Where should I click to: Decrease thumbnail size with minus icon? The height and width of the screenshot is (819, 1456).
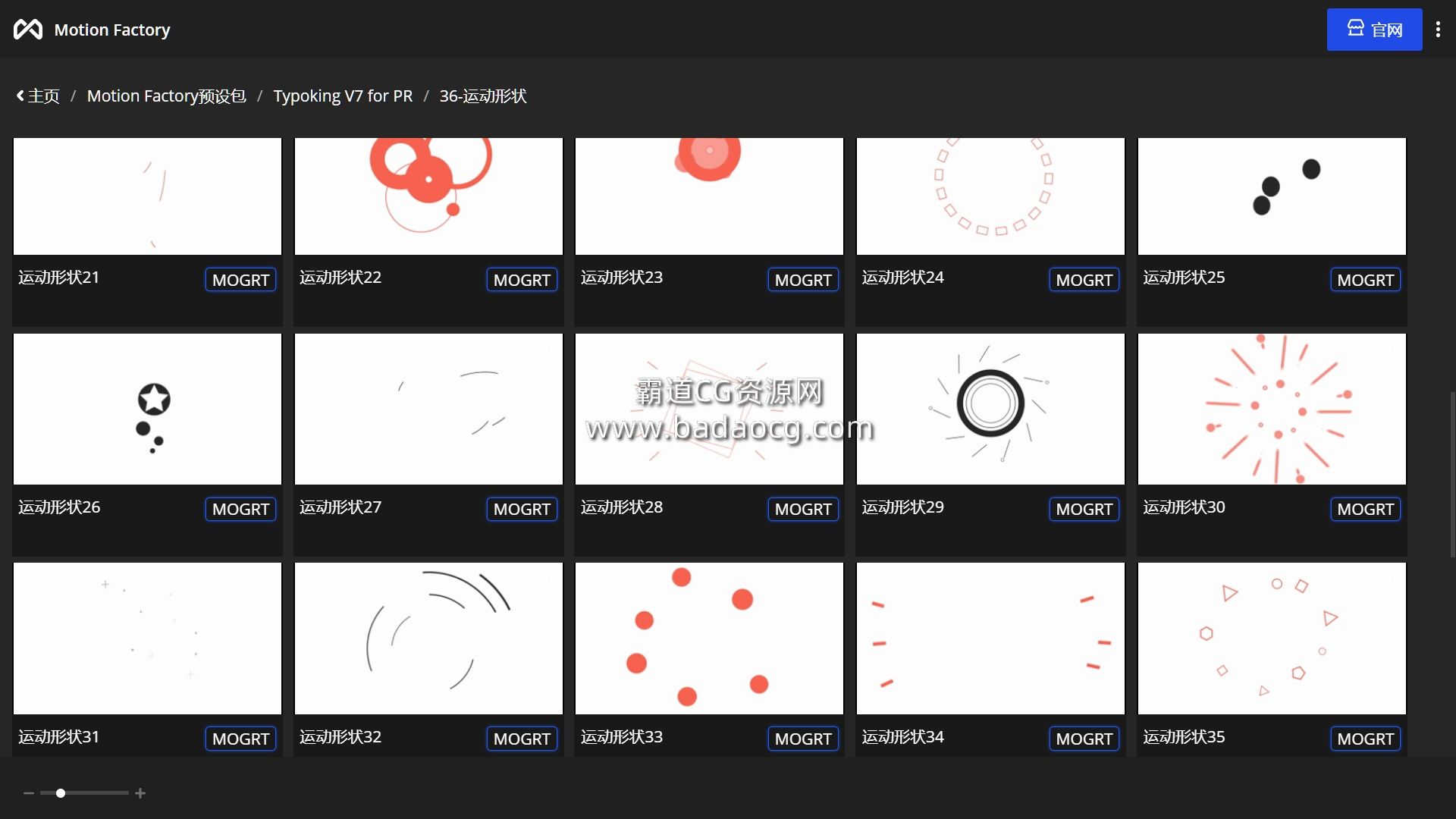[29, 793]
